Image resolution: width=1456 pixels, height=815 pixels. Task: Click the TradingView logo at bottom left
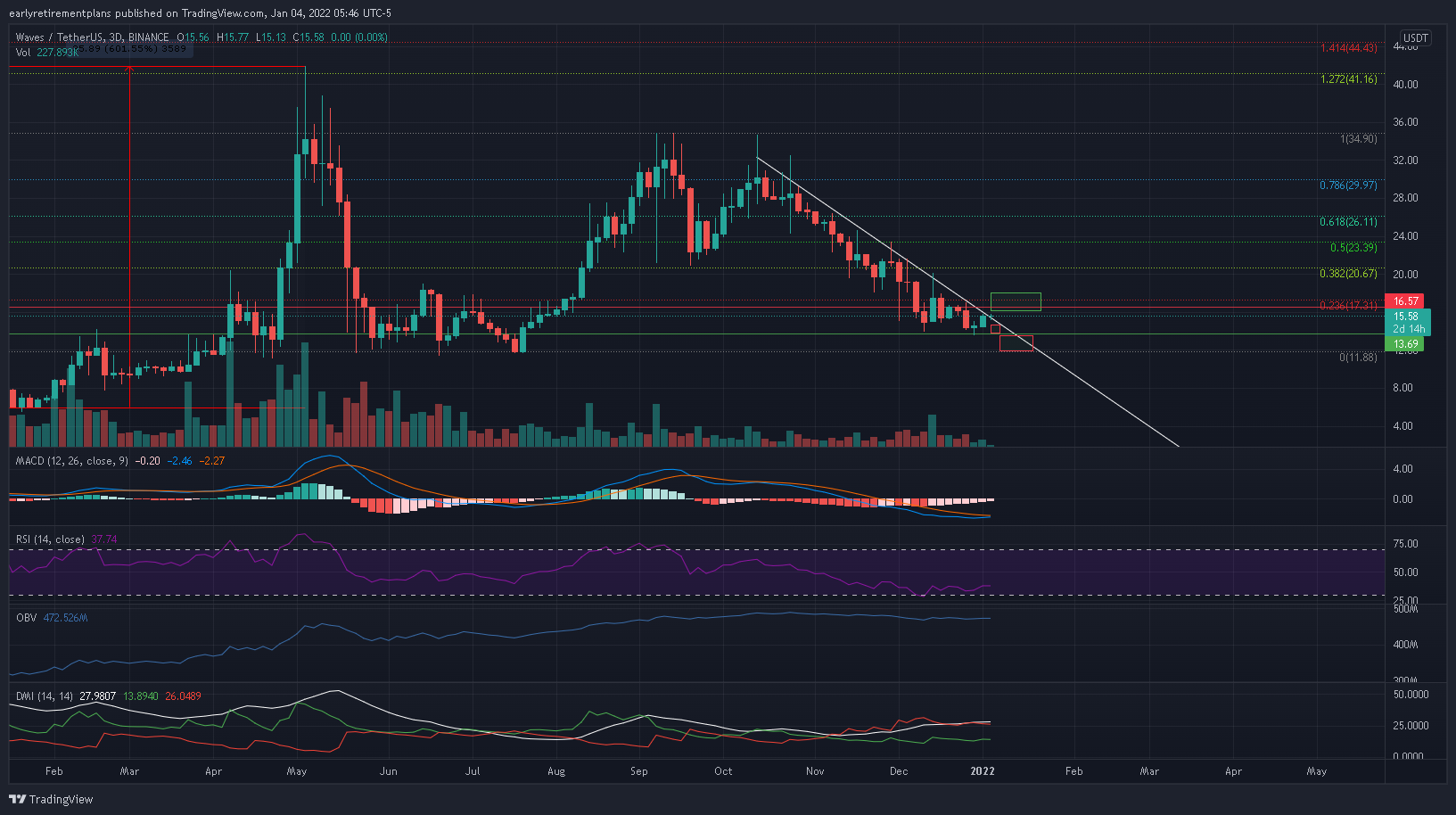[52, 799]
